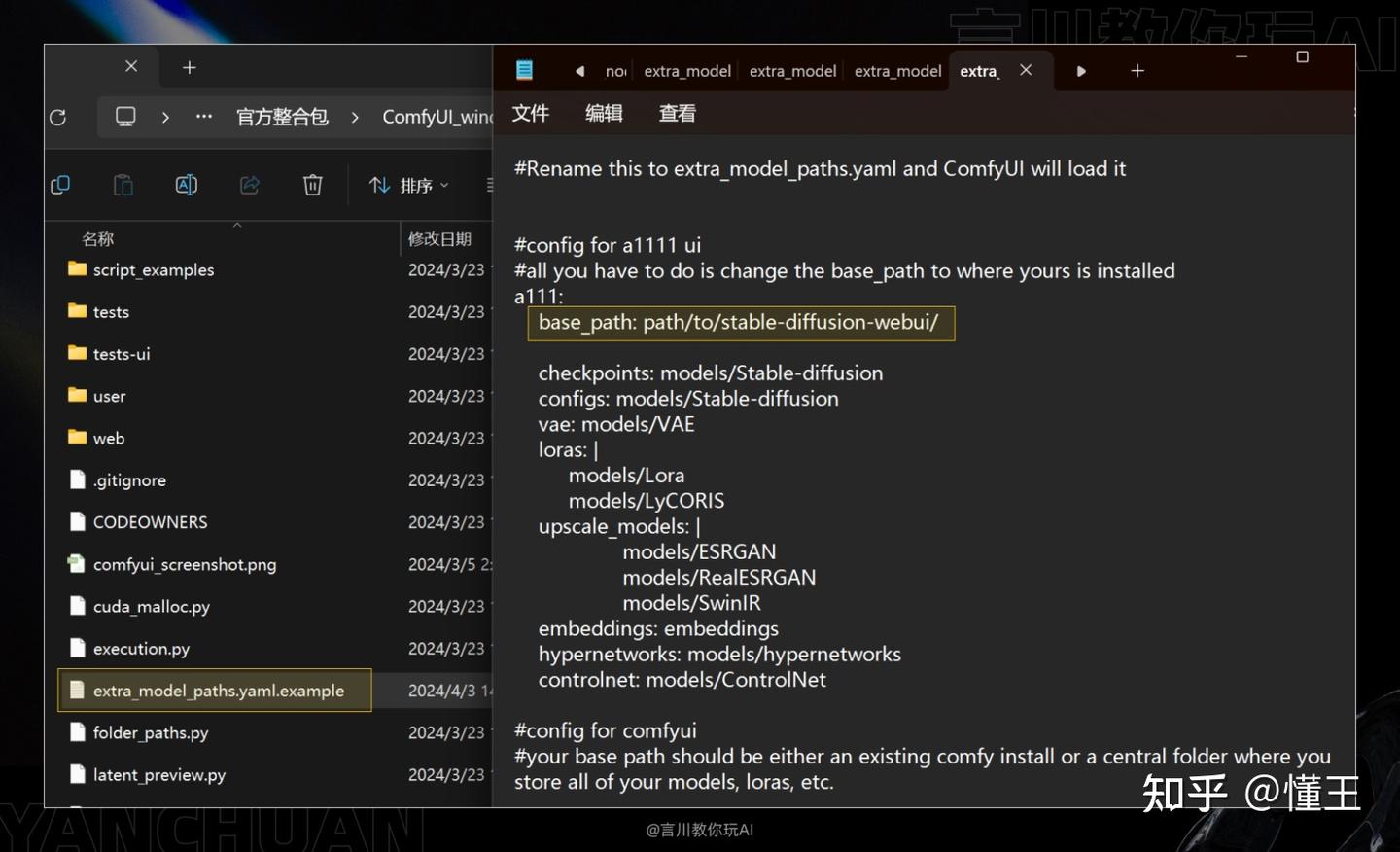Sort files by 修改日期 column header
1400x852 pixels.
point(439,238)
